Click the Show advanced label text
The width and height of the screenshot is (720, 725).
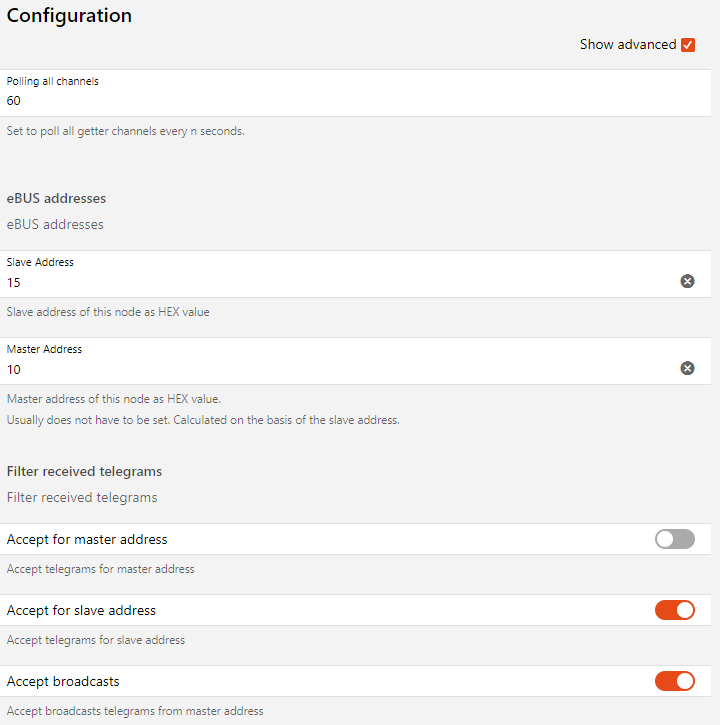tap(627, 45)
